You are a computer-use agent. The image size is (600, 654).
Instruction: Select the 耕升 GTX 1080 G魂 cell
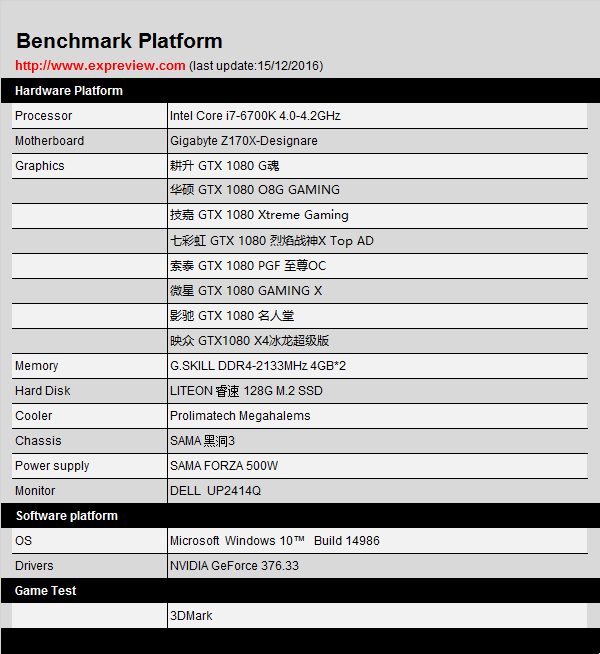point(377,166)
